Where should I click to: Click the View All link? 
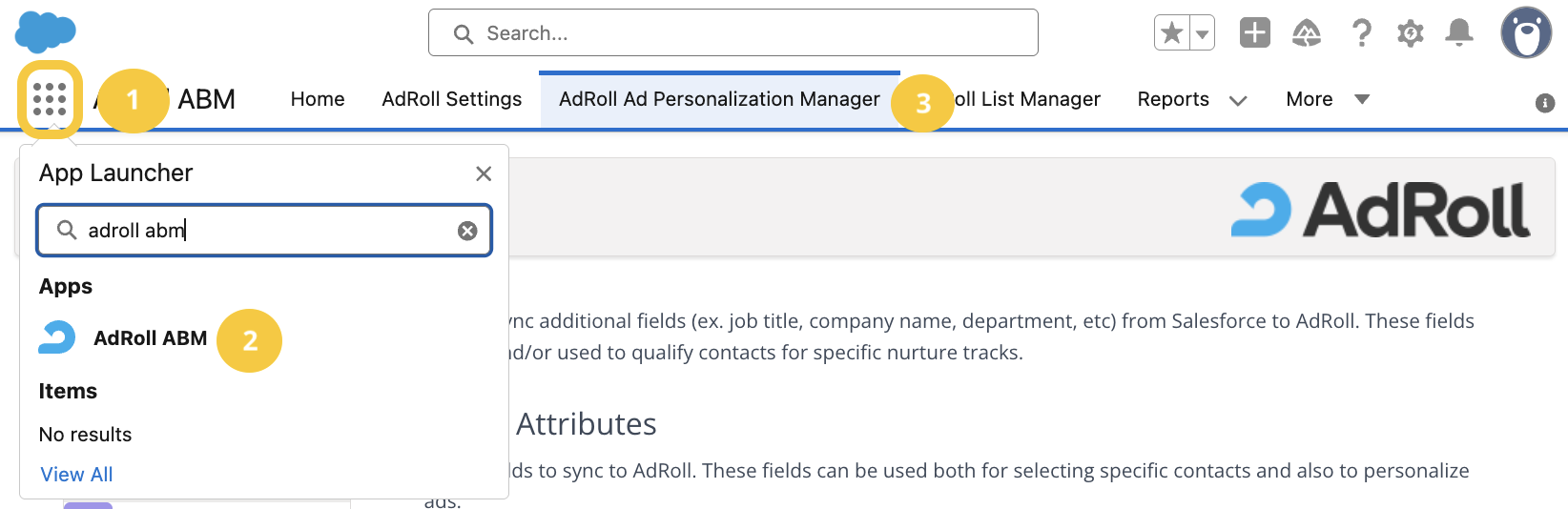pyautogui.click(x=76, y=475)
